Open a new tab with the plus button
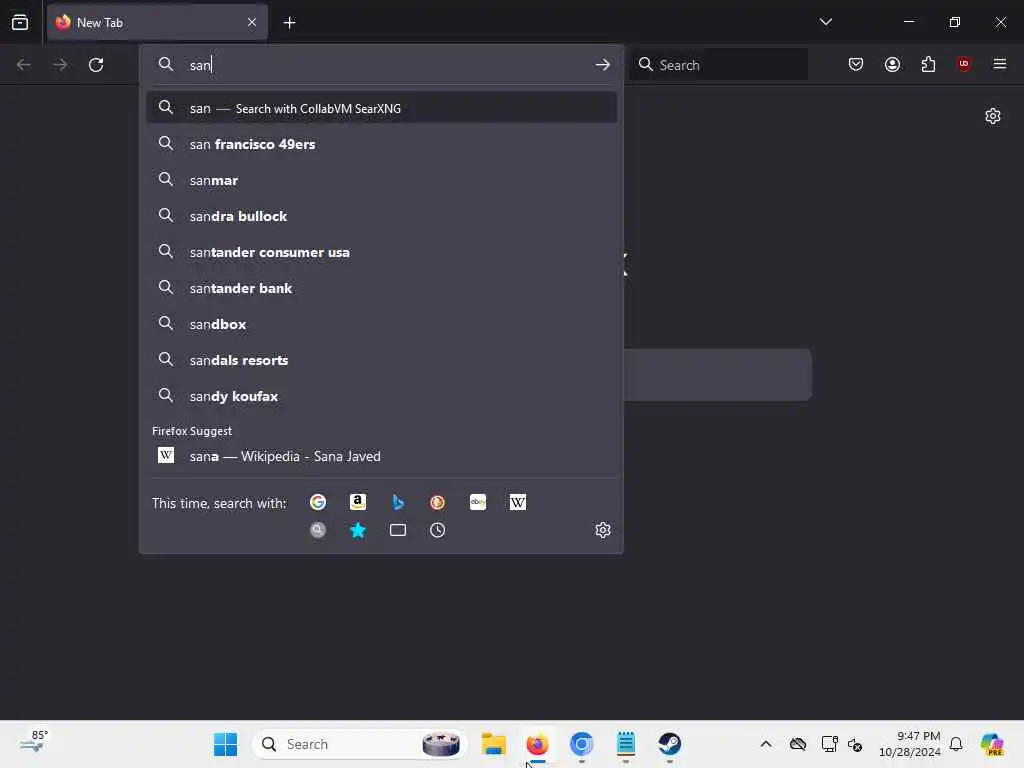 289,23
